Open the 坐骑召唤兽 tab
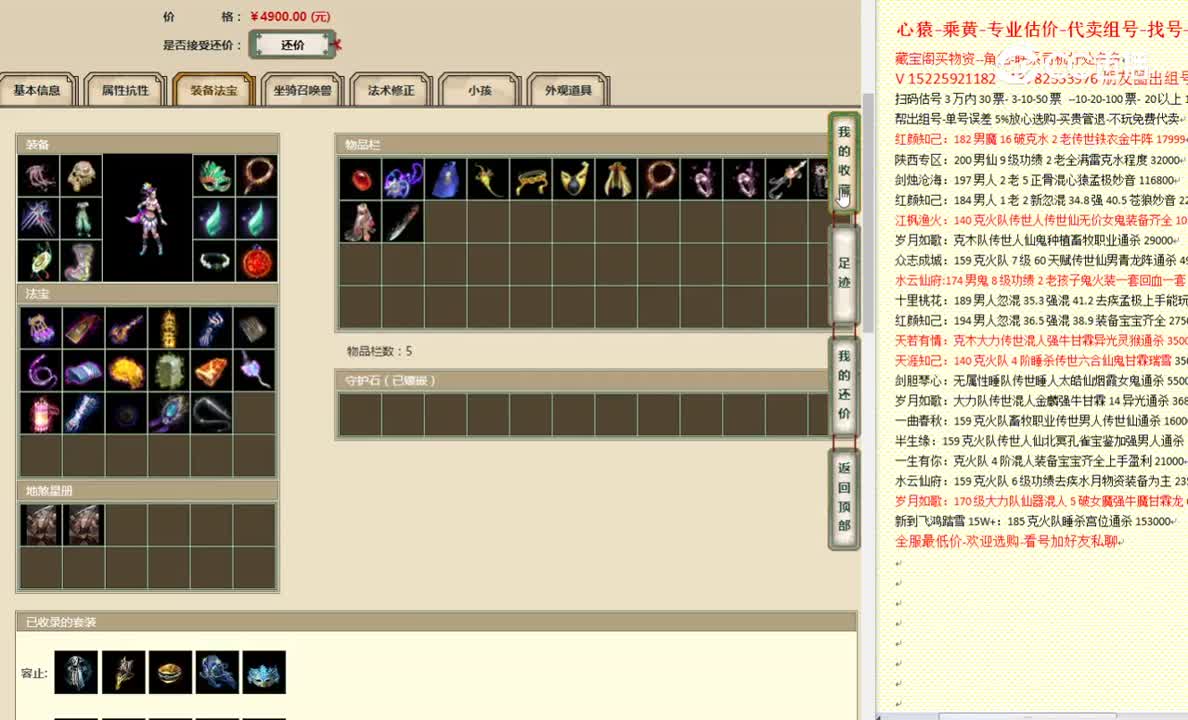Screen dimensions: 1188x720 [x=302, y=90]
